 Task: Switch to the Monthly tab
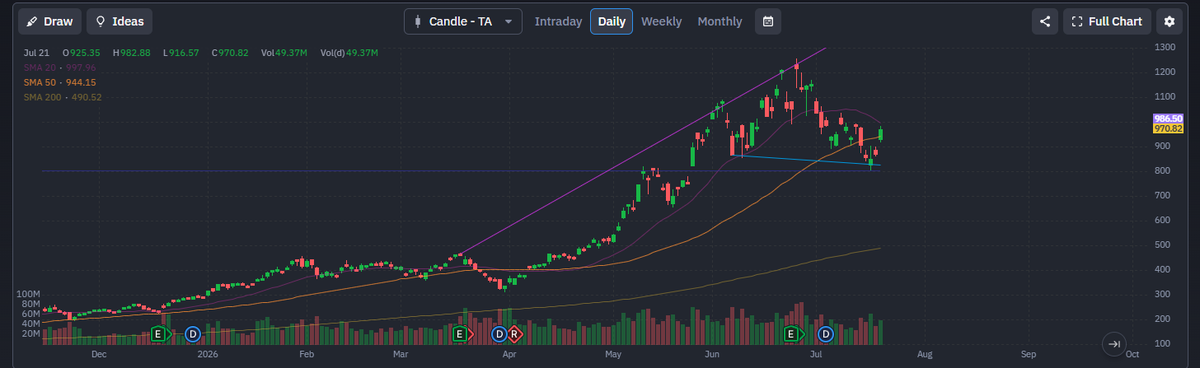[x=720, y=21]
